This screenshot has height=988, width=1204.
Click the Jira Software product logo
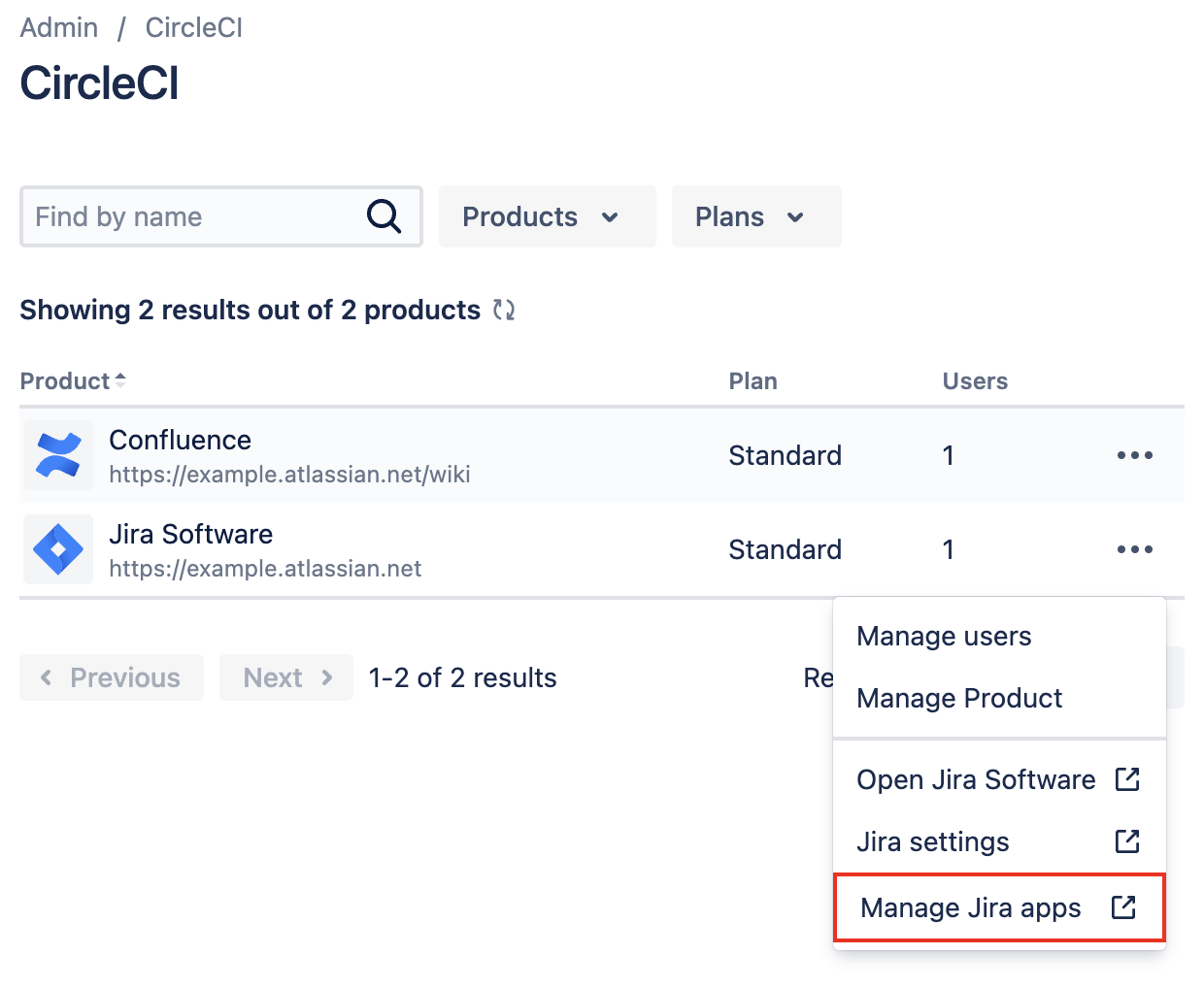[58, 549]
